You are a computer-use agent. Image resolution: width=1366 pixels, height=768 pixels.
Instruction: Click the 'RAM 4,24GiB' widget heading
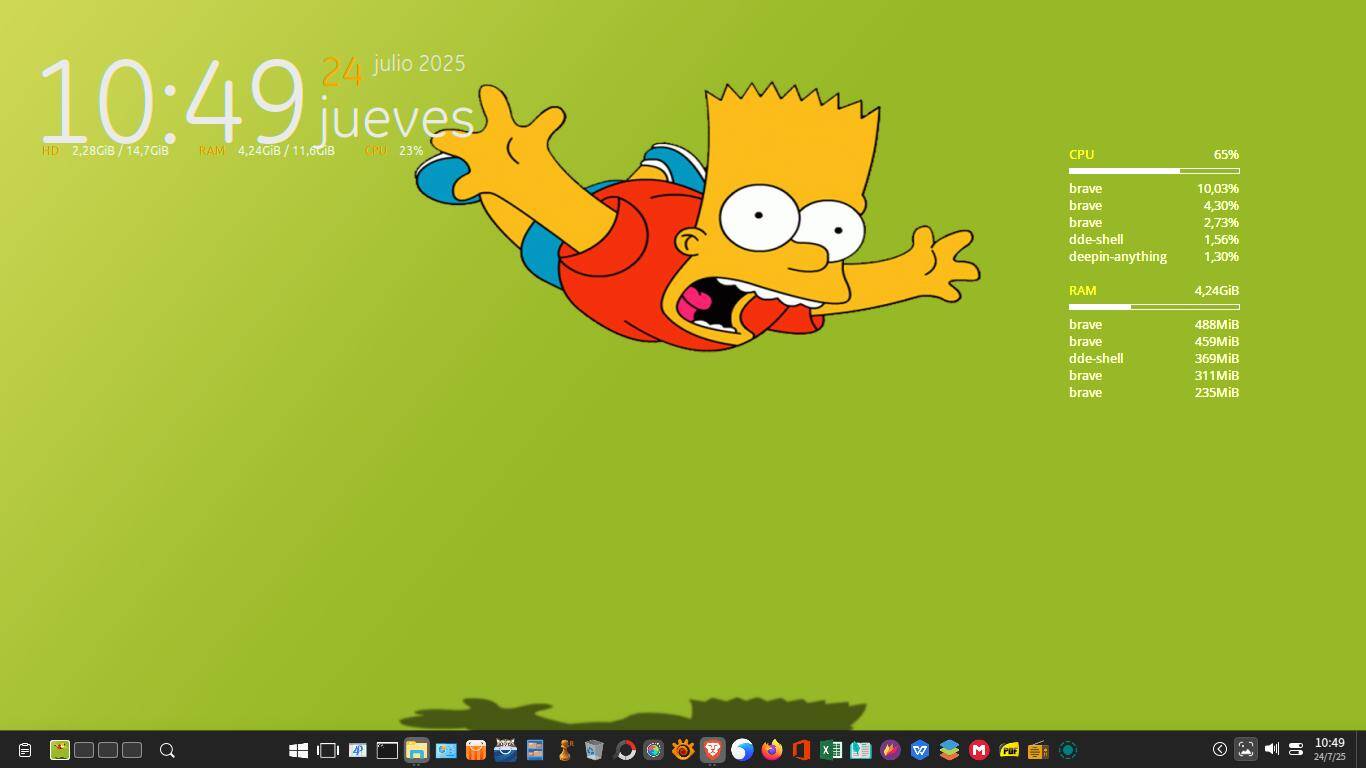pos(1154,291)
